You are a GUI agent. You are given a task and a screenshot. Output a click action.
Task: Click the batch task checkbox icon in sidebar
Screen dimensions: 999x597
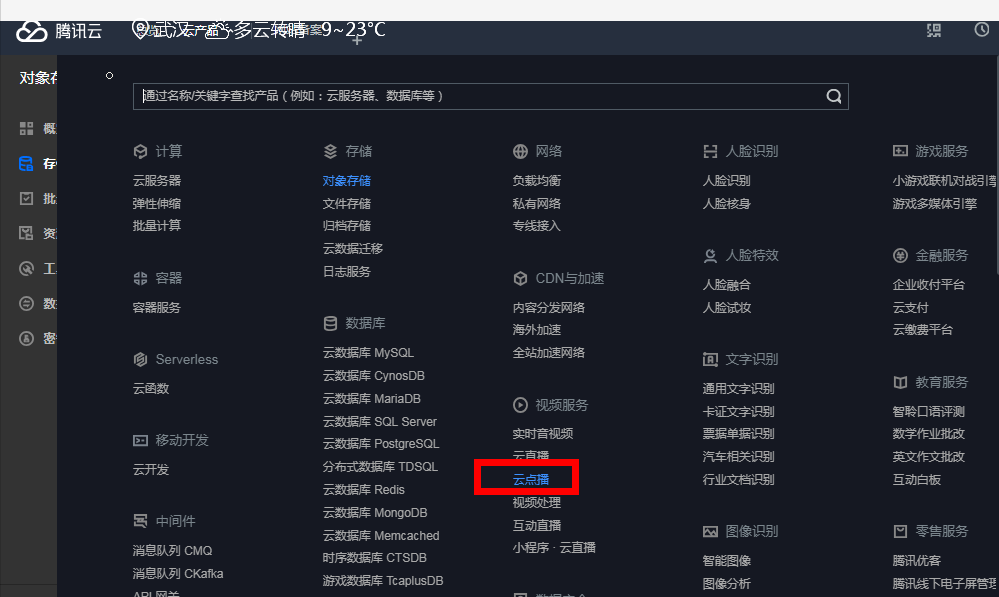click(26, 198)
